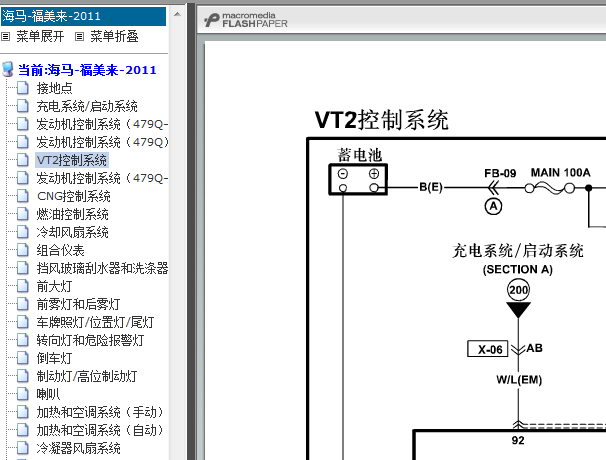Open 倒车灯 entry
Screen dimensions: 606x460
[54, 358]
